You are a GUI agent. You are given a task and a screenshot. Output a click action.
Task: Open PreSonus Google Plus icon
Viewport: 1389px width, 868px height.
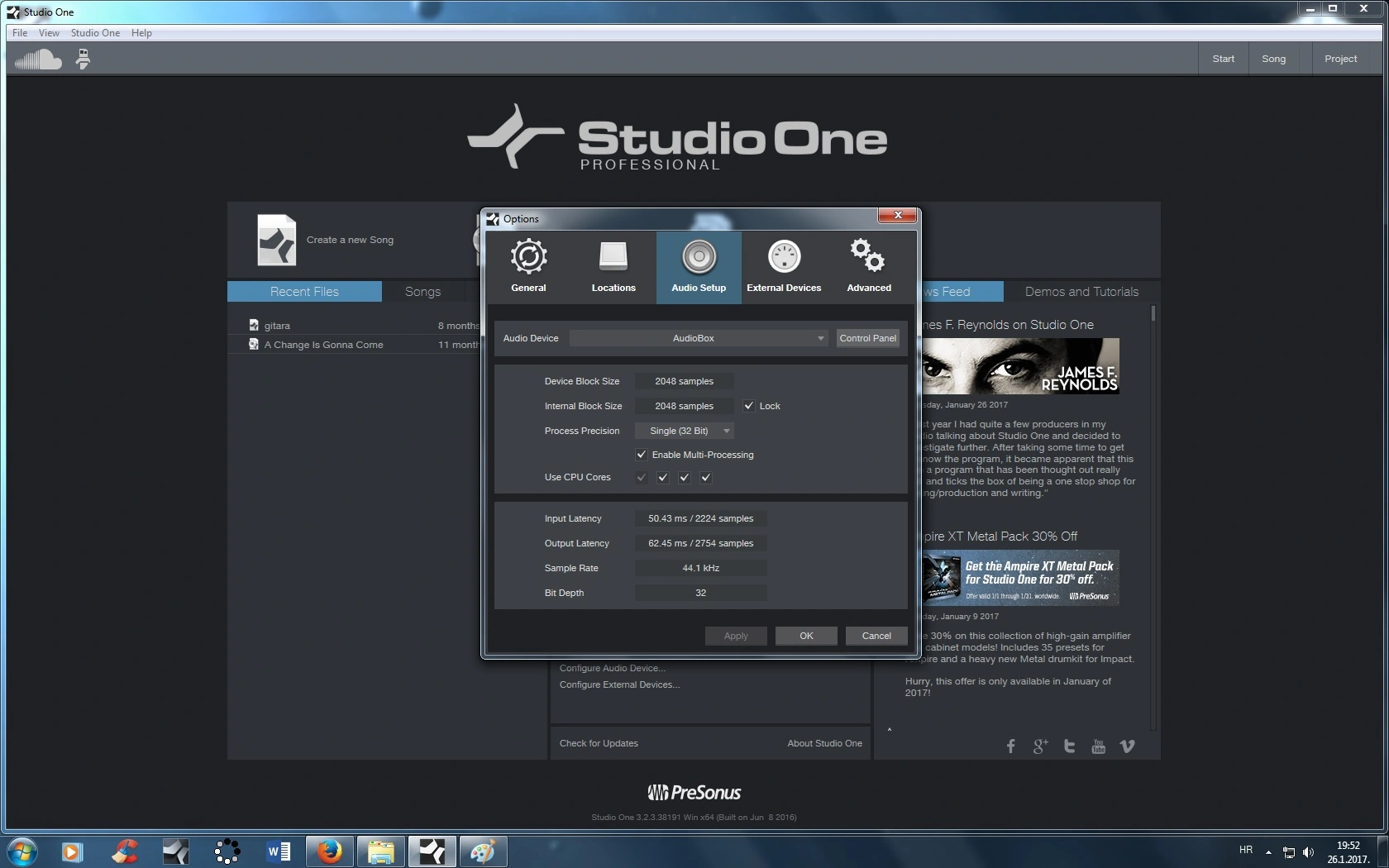click(1040, 746)
